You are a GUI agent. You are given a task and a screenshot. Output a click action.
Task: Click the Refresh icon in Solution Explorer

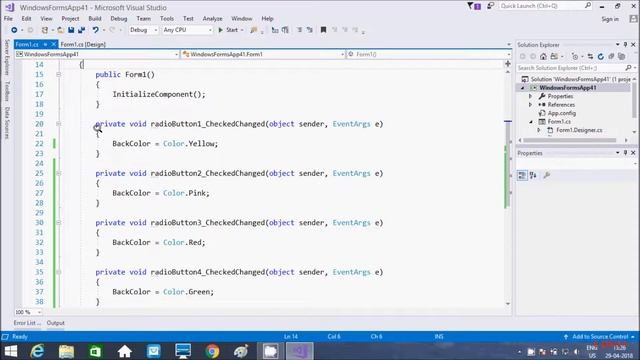coord(600,56)
